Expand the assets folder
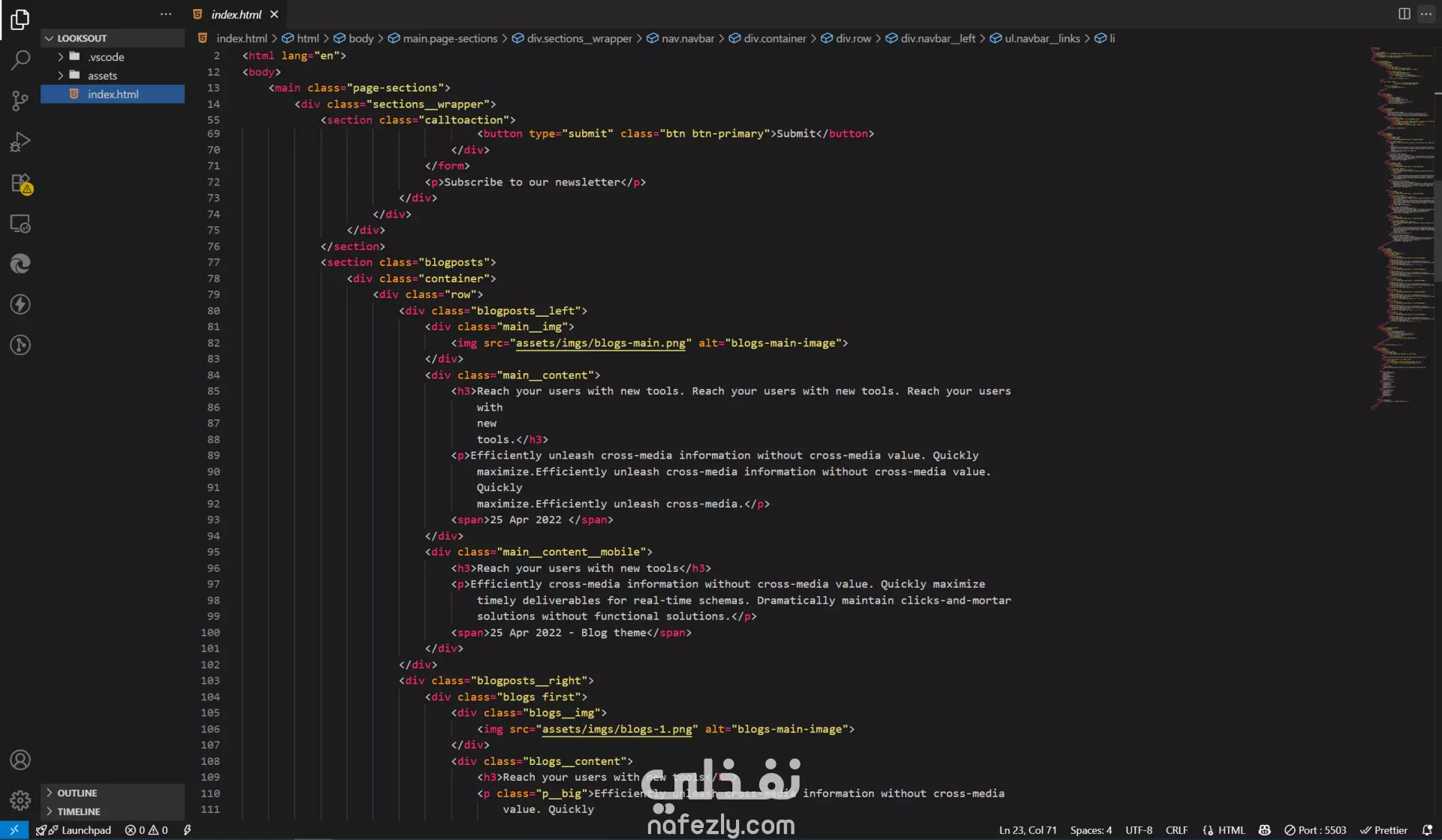 pos(102,76)
